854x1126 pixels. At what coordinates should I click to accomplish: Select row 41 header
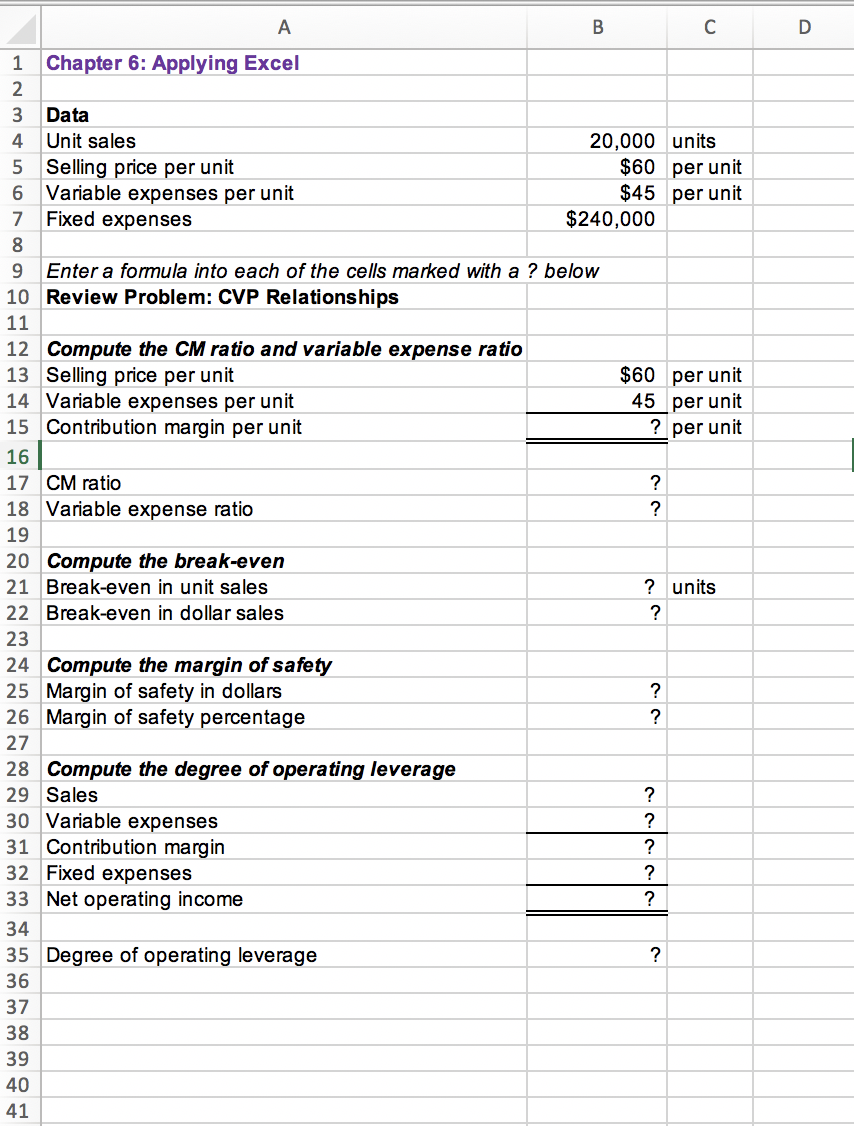coord(18,1111)
